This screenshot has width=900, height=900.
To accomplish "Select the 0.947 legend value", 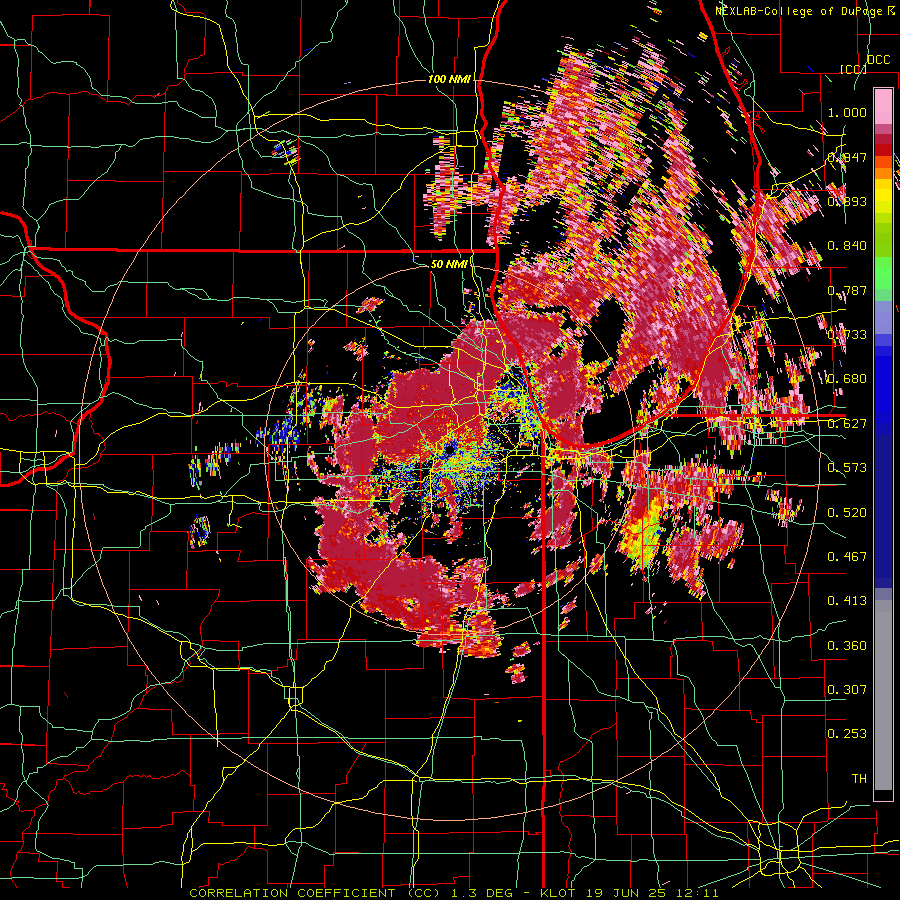I will point(847,157).
